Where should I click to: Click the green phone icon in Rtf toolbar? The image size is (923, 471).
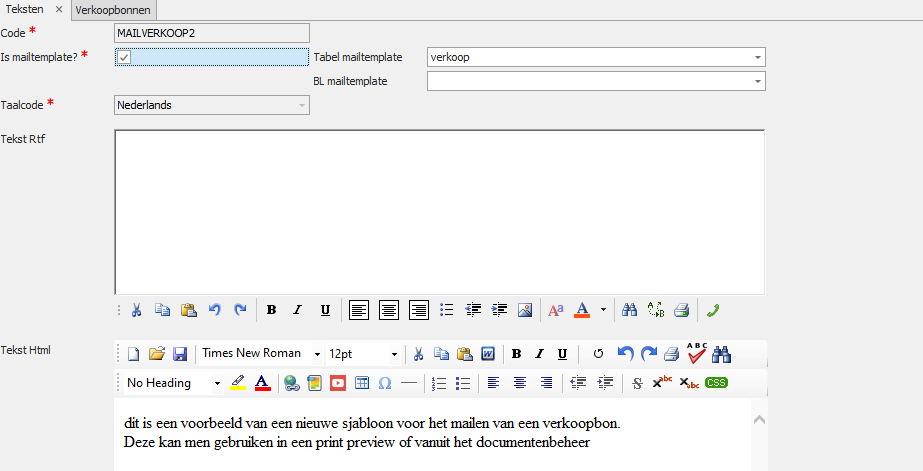[x=711, y=310]
